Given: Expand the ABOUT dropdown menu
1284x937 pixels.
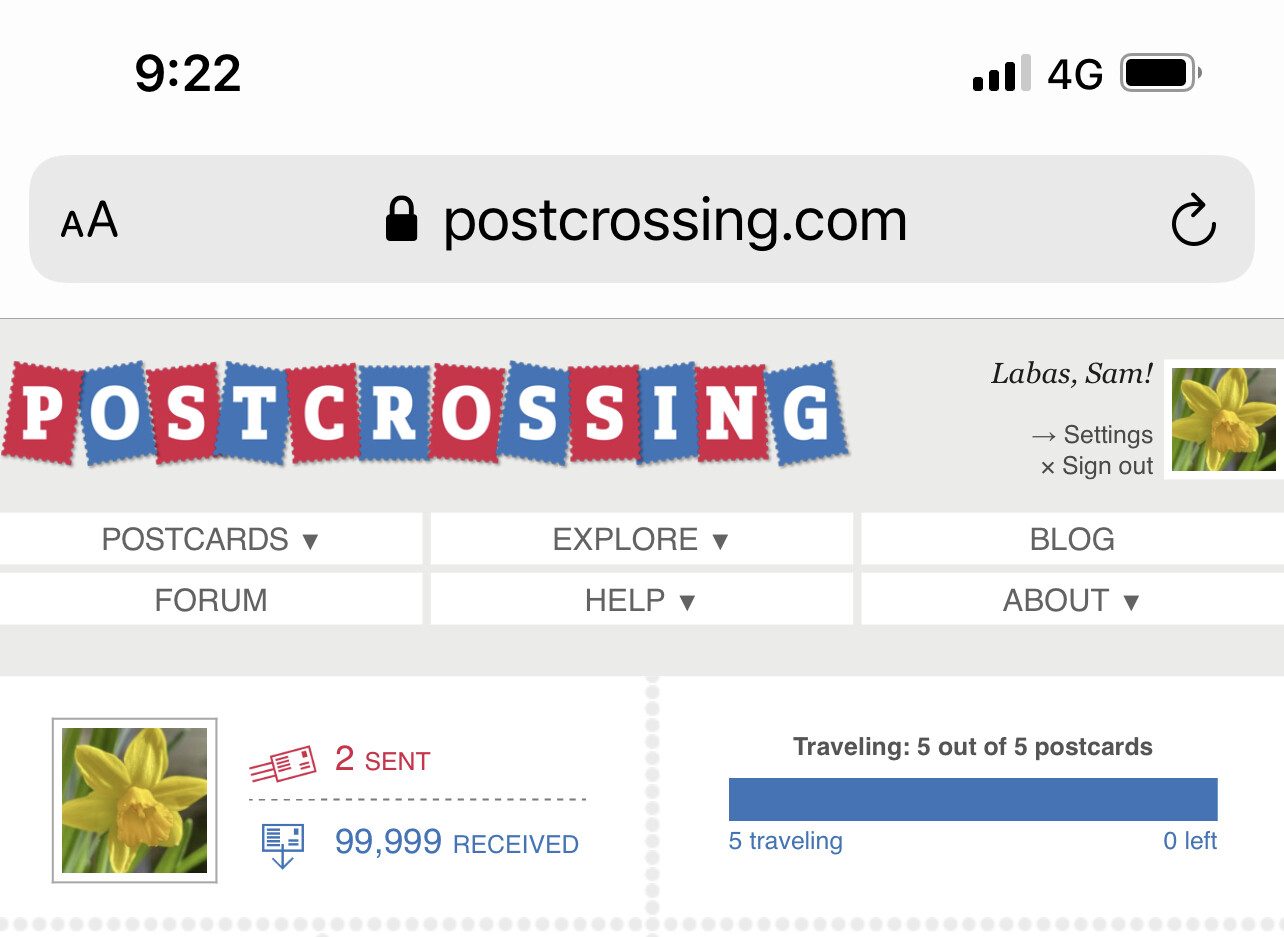Looking at the screenshot, I should point(1072,600).
